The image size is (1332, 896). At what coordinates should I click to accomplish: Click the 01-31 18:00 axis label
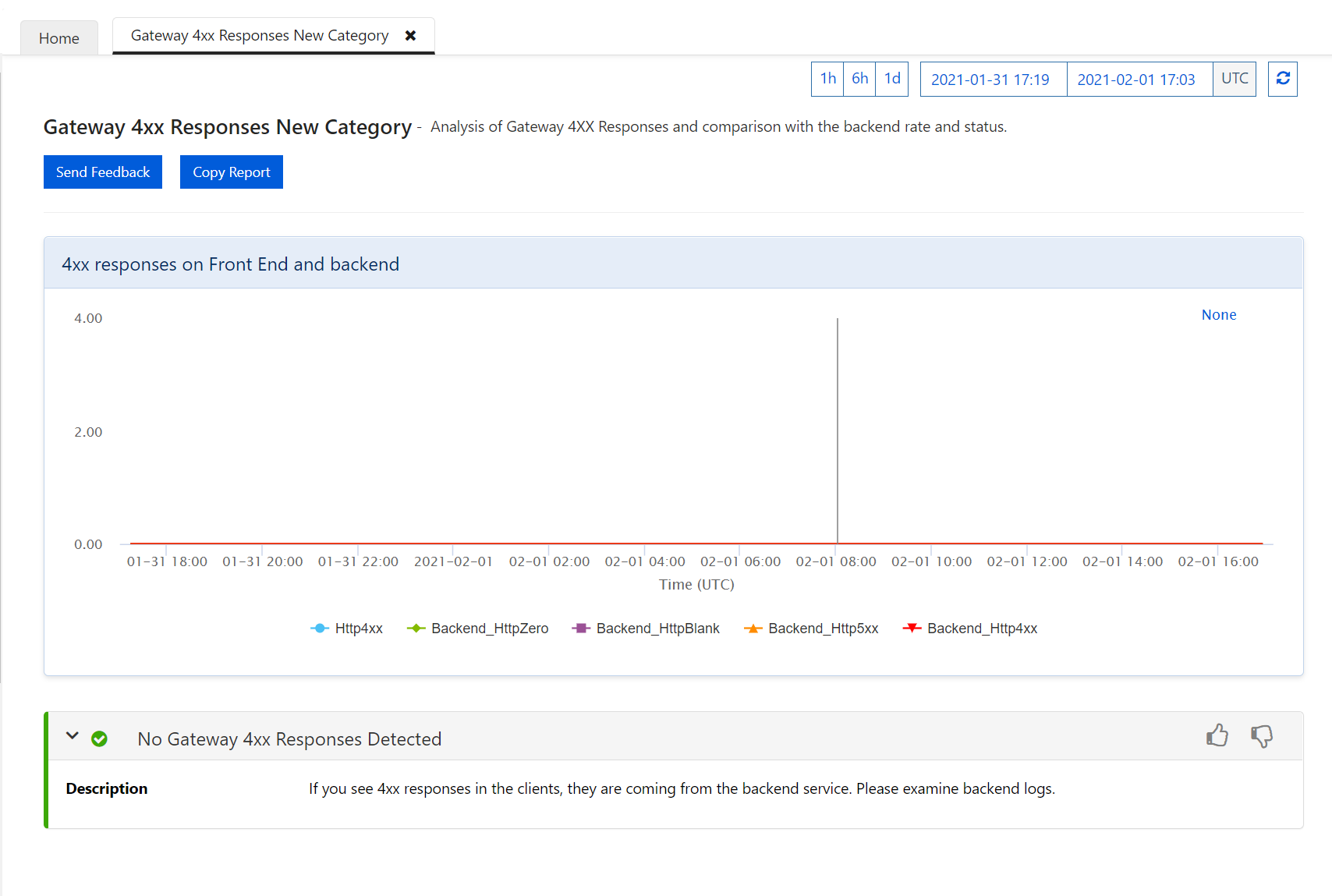(167, 561)
